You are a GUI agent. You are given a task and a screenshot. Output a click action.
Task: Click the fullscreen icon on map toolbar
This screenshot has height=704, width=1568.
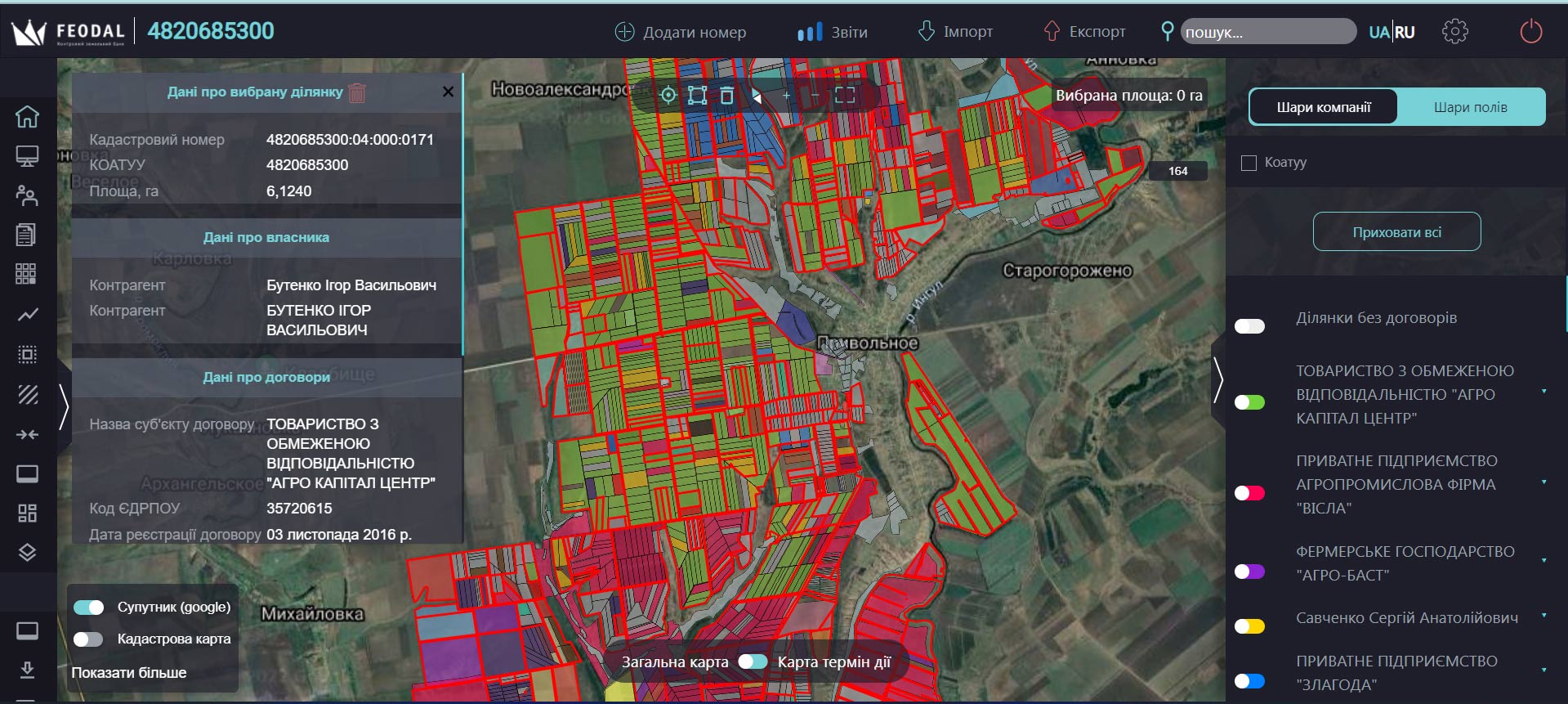tap(845, 96)
